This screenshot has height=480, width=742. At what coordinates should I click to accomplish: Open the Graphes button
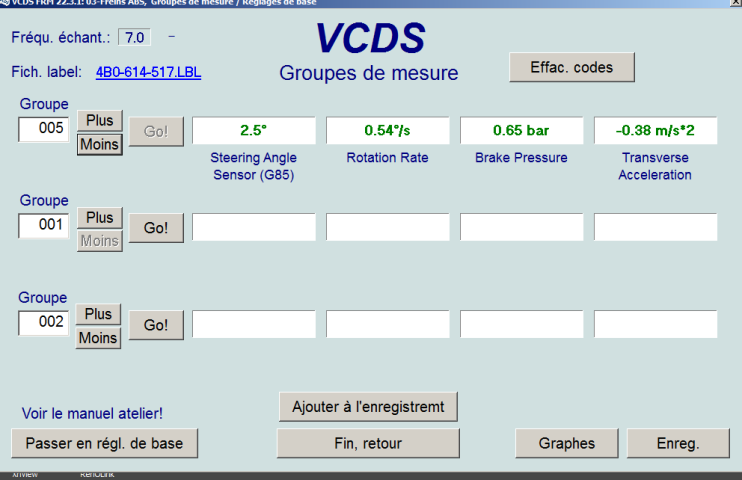[x=567, y=443]
